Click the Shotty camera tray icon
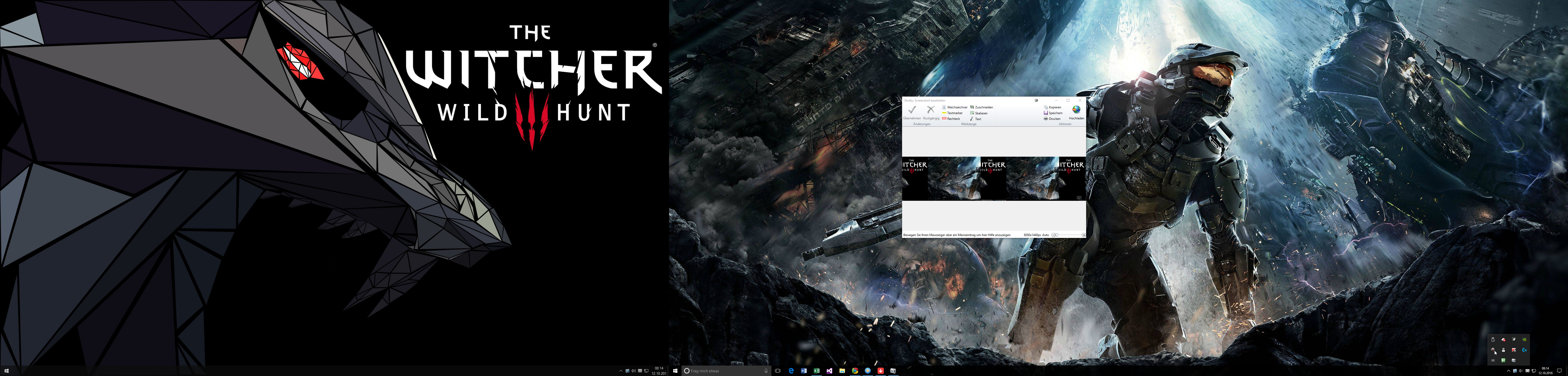The image size is (1568, 376). [x=1514, y=360]
